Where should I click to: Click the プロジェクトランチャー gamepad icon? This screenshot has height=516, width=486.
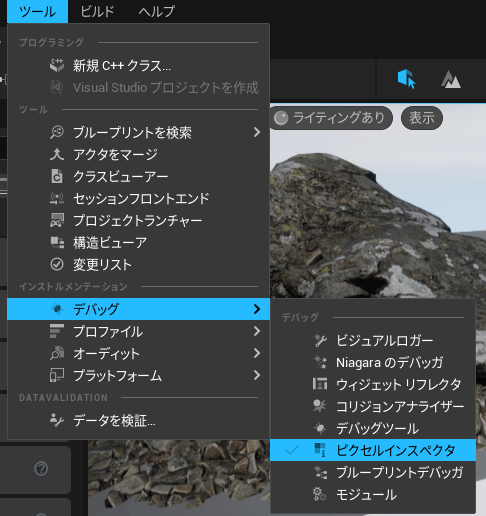click(57, 220)
